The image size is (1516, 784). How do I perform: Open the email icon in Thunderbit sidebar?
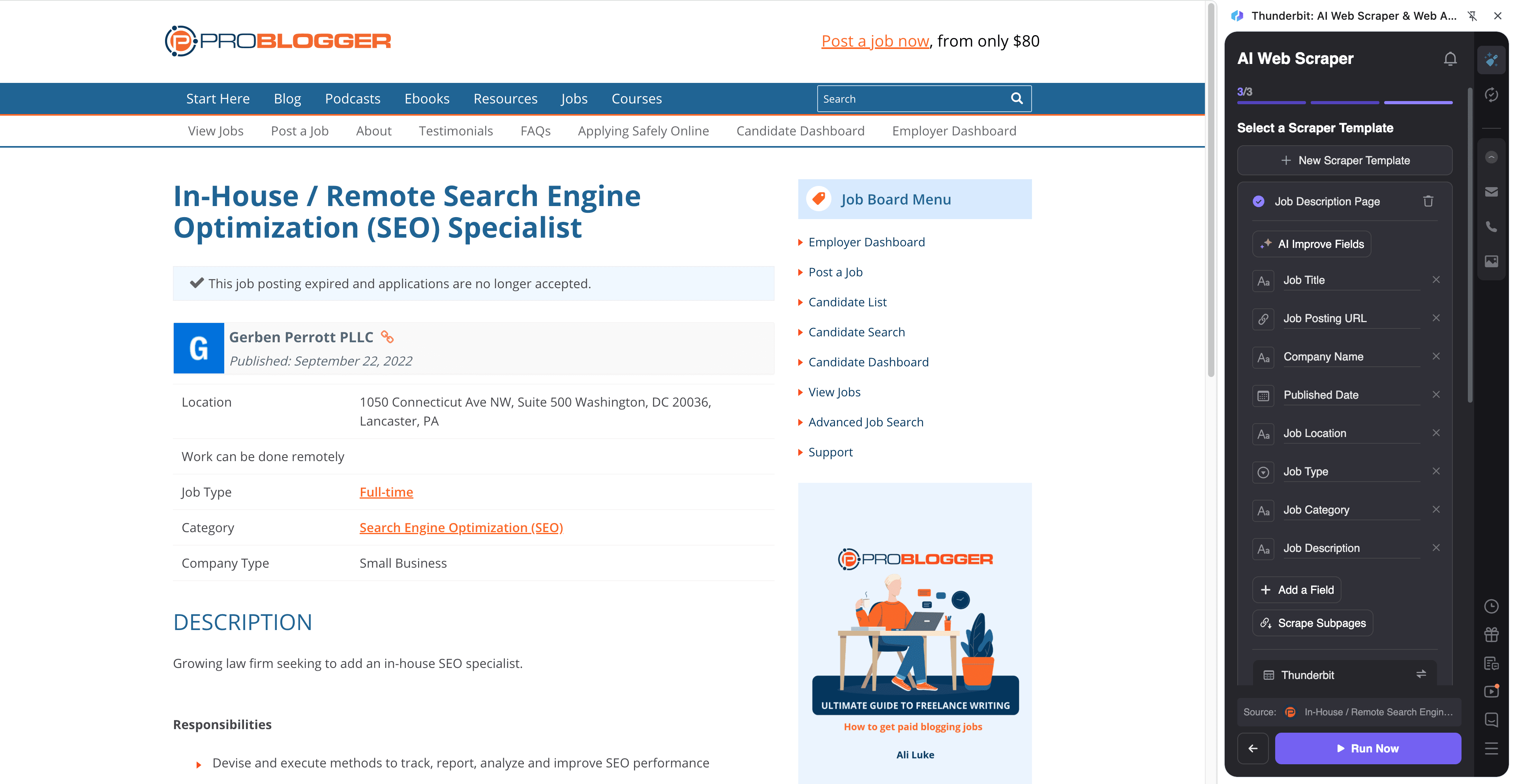pyautogui.click(x=1492, y=191)
